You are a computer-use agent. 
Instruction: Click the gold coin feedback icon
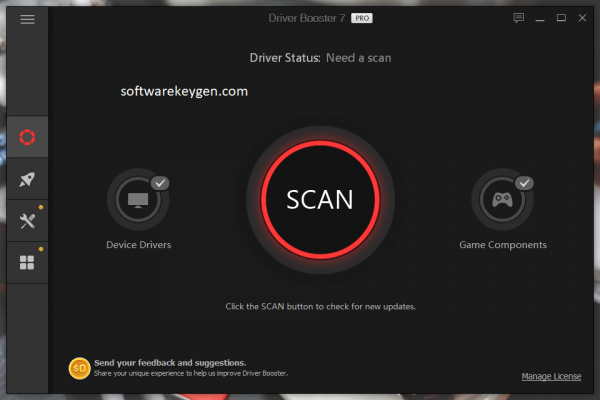point(79,368)
